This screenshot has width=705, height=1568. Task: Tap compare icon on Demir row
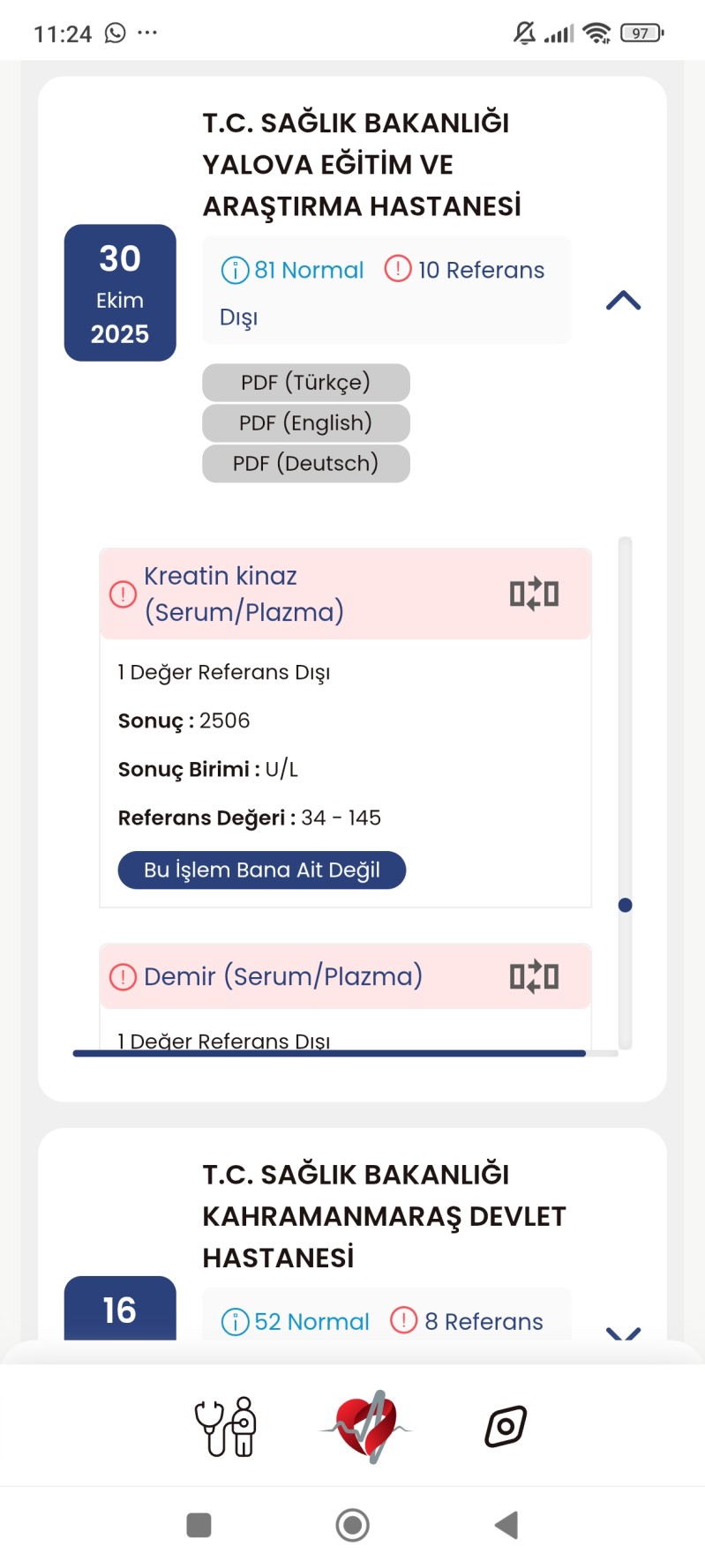534,976
